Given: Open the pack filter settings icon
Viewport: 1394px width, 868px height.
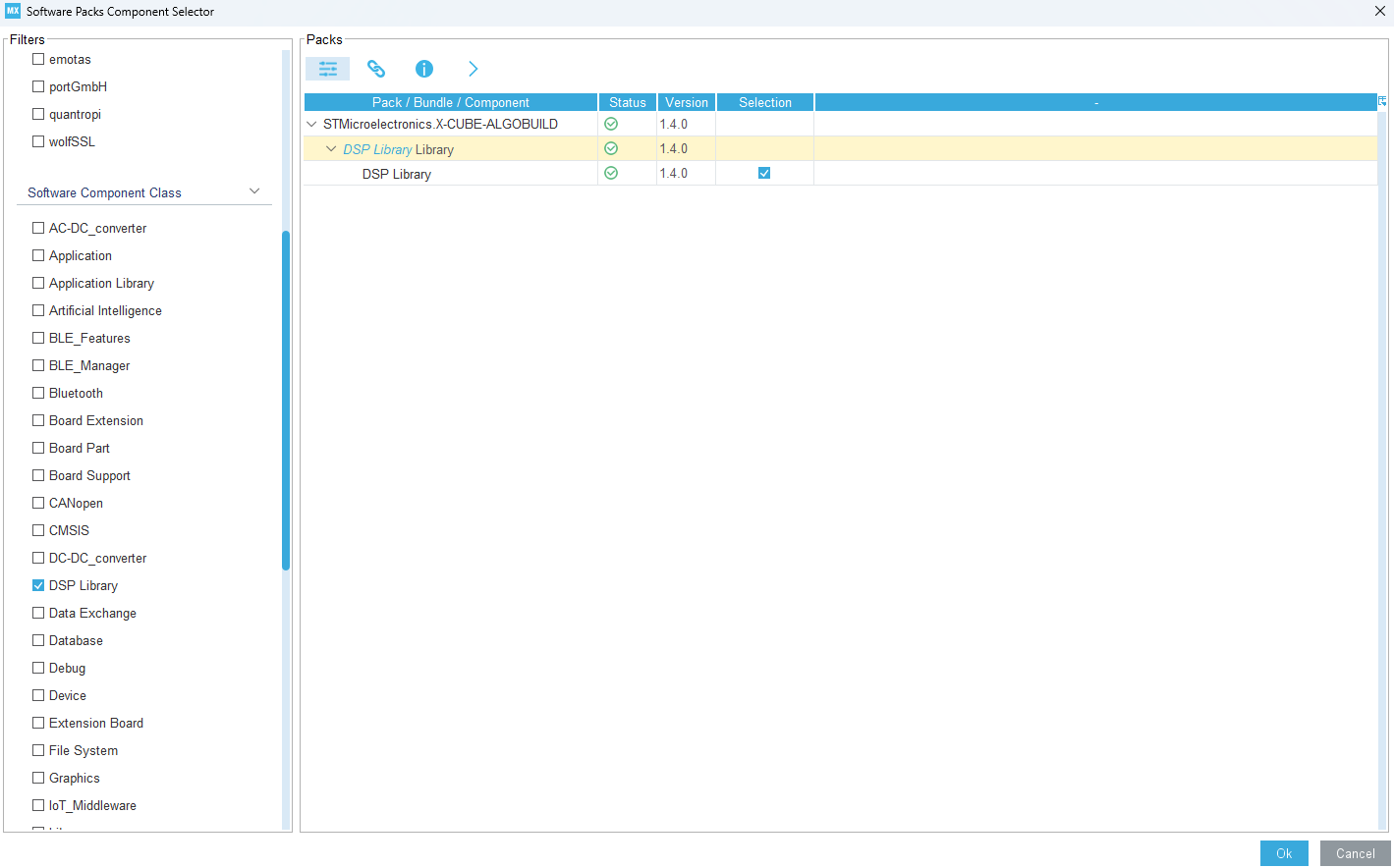Looking at the screenshot, I should [x=327, y=69].
